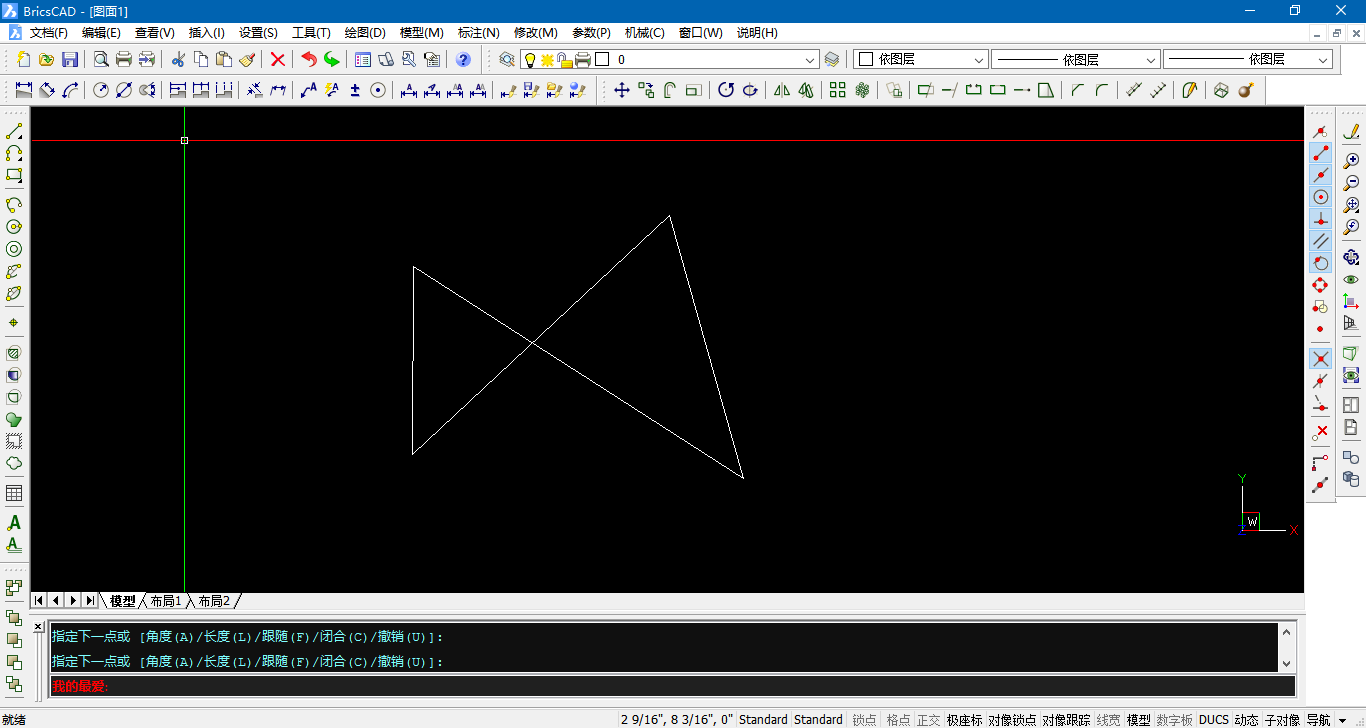Delete objects with the red X icon
Image resolution: width=1366 pixels, height=728 pixels.
tap(278, 59)
